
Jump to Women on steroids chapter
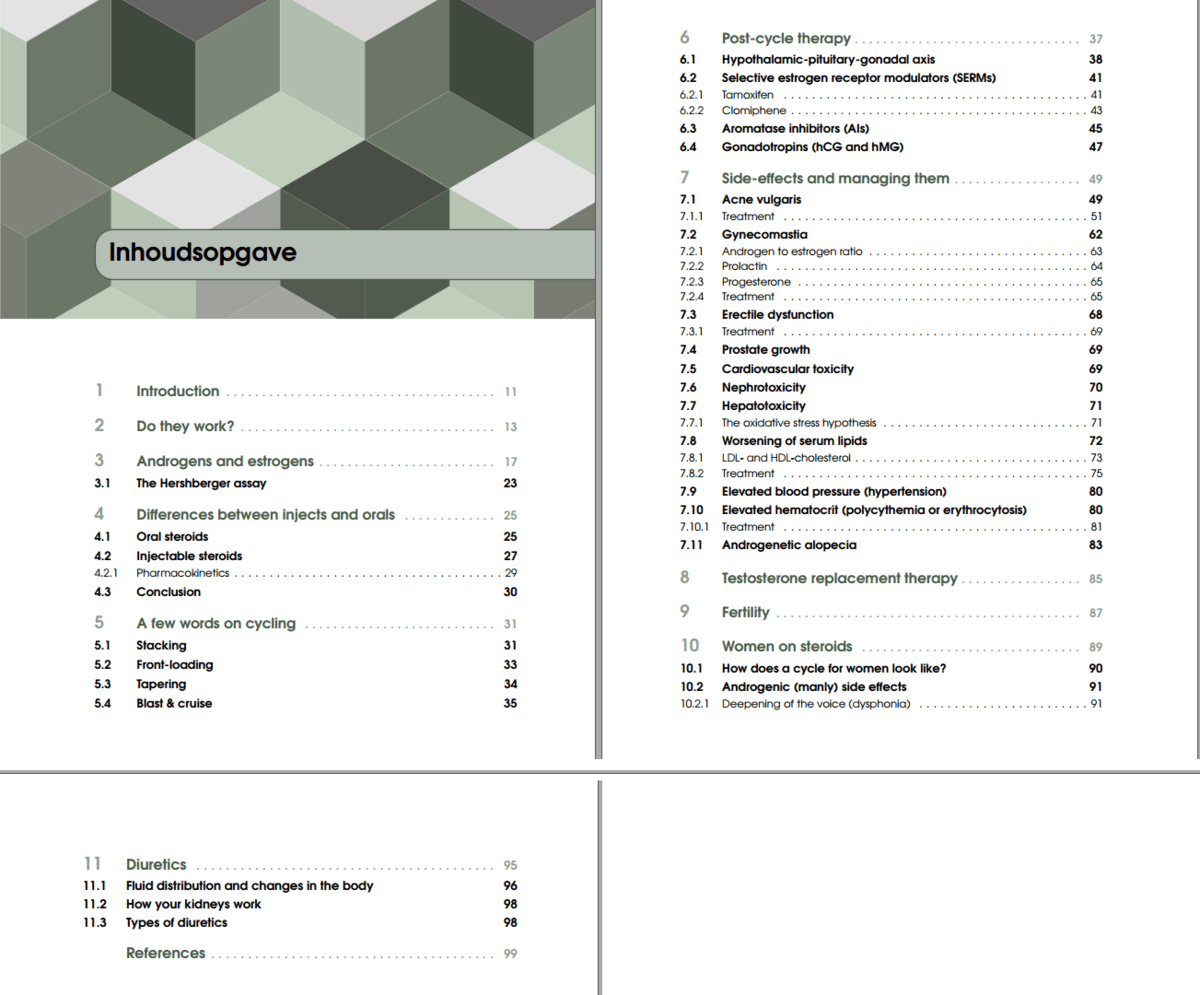point(787,646)
